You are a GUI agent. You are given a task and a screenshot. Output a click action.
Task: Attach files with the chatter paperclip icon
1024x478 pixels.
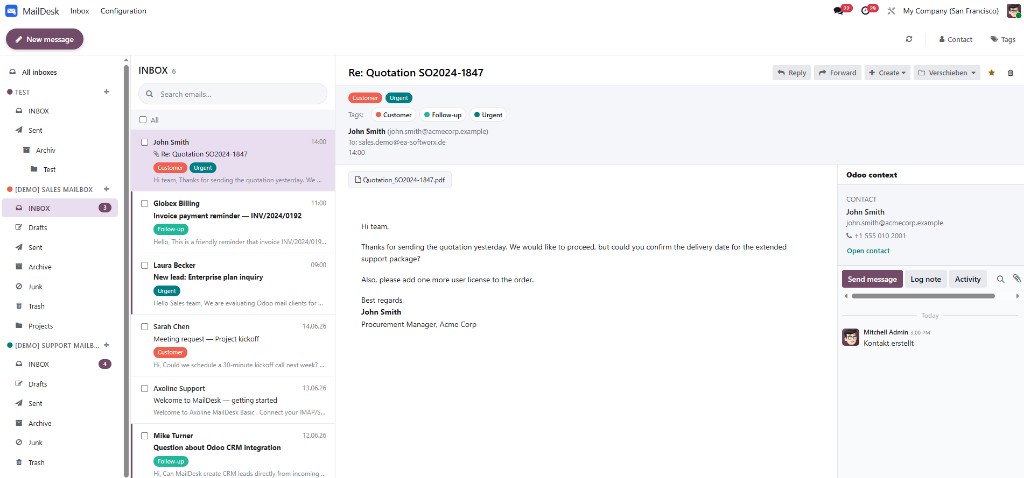(1016, 278)
